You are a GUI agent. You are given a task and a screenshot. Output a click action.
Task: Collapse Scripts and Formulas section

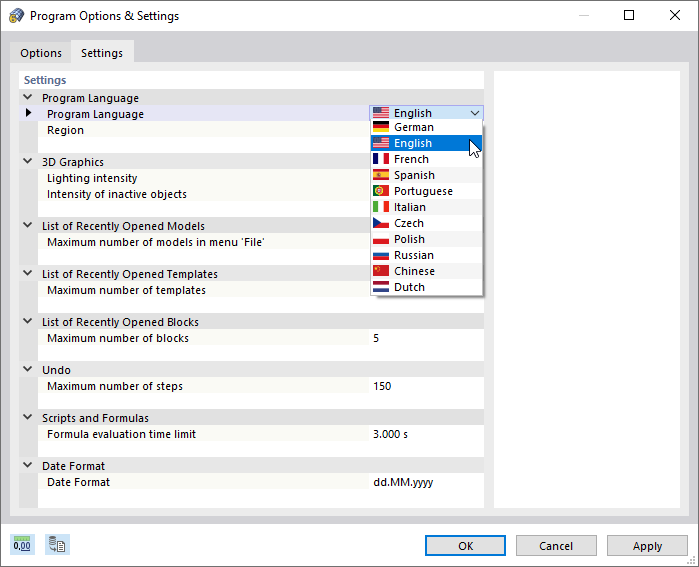pyautogui.click(x=27, y=418)
